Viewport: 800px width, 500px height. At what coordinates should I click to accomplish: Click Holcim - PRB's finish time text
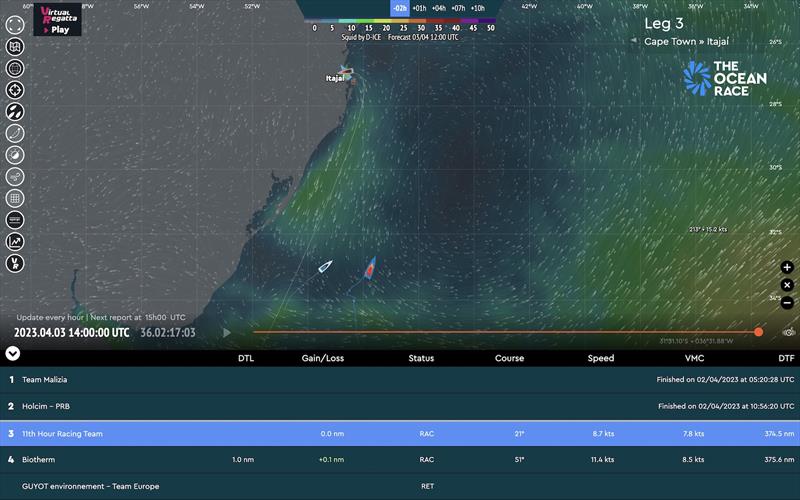point(726,407)
